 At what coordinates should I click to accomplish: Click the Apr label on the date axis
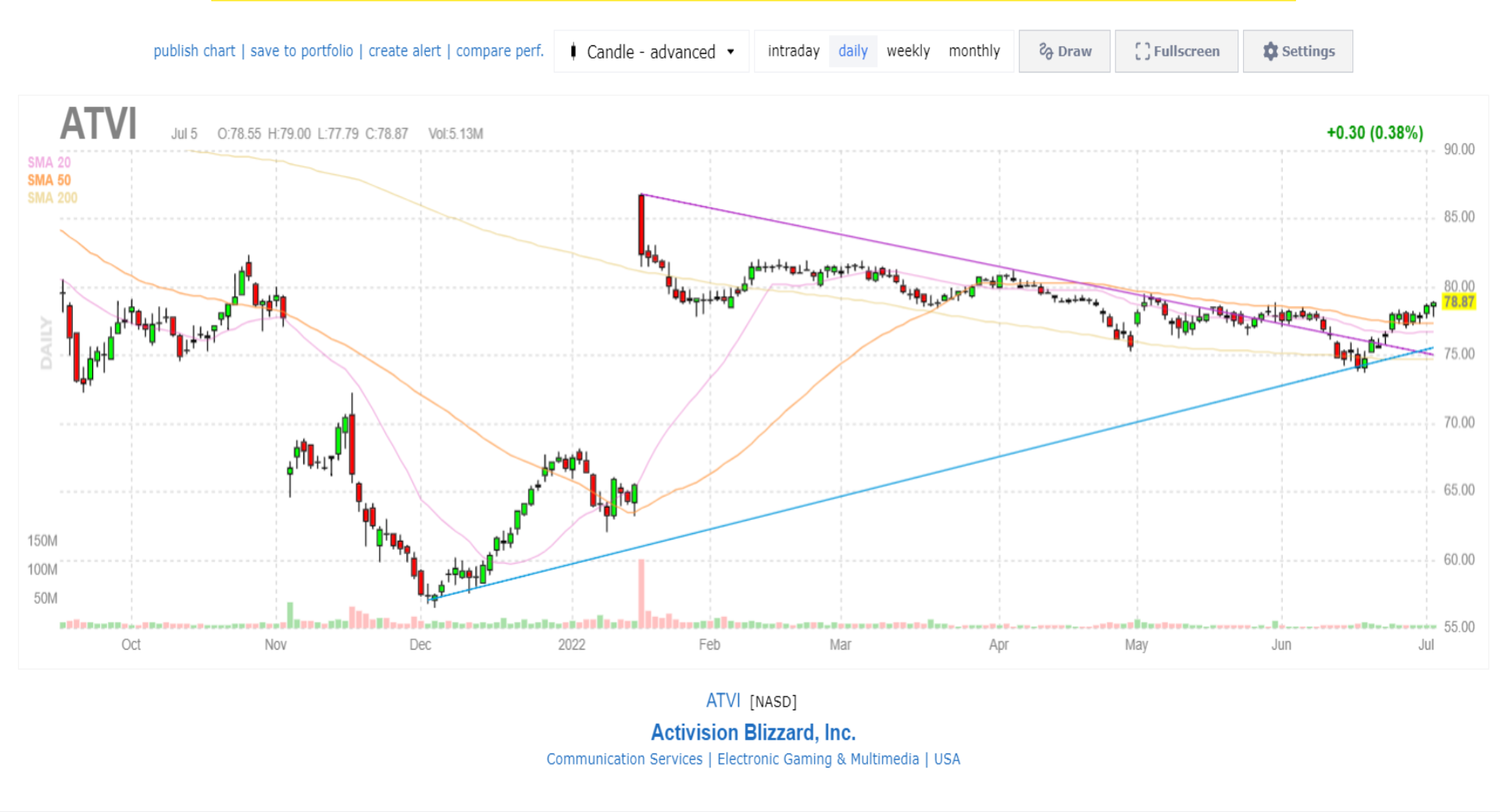tap(998, 645)
